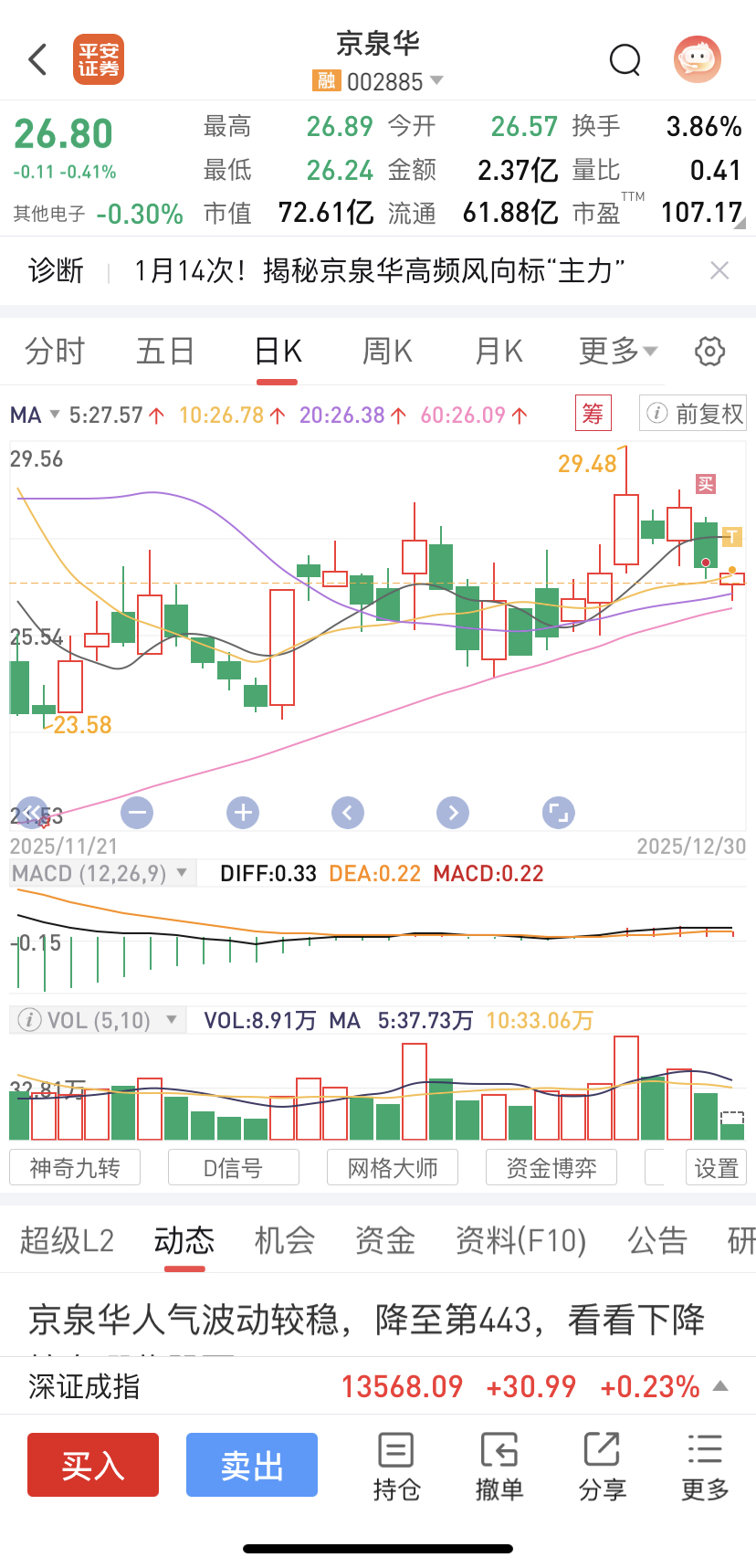The image size is (756, 1568).
Task: Open VOL indicator info icon
Action: (29, 1019)
